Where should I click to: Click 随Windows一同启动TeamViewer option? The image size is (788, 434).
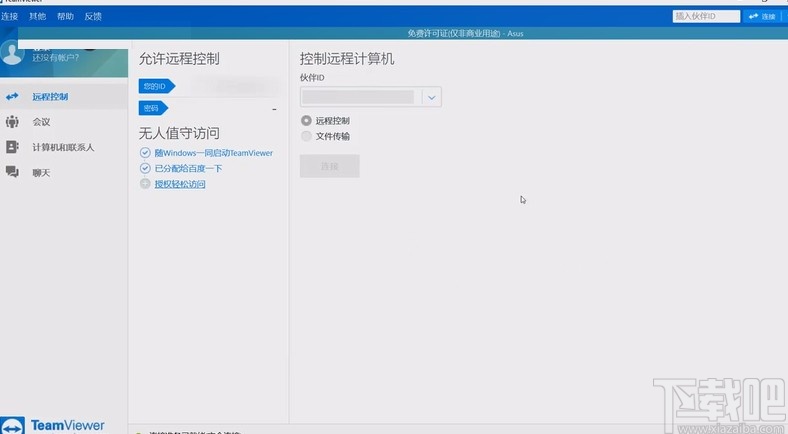214,153
